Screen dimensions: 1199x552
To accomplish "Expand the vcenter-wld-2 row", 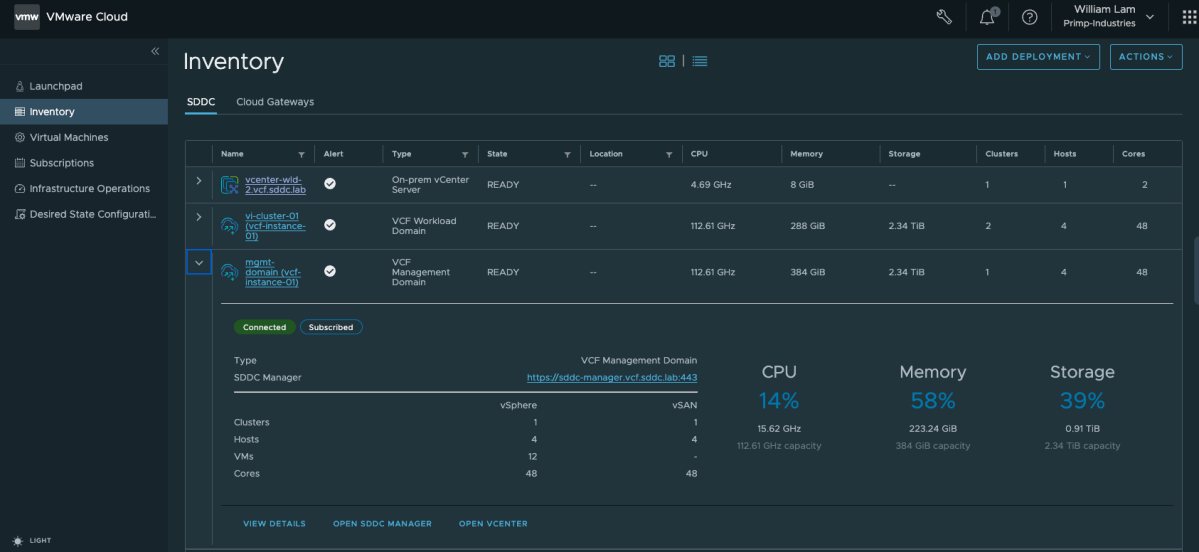I will pos(199,180).
